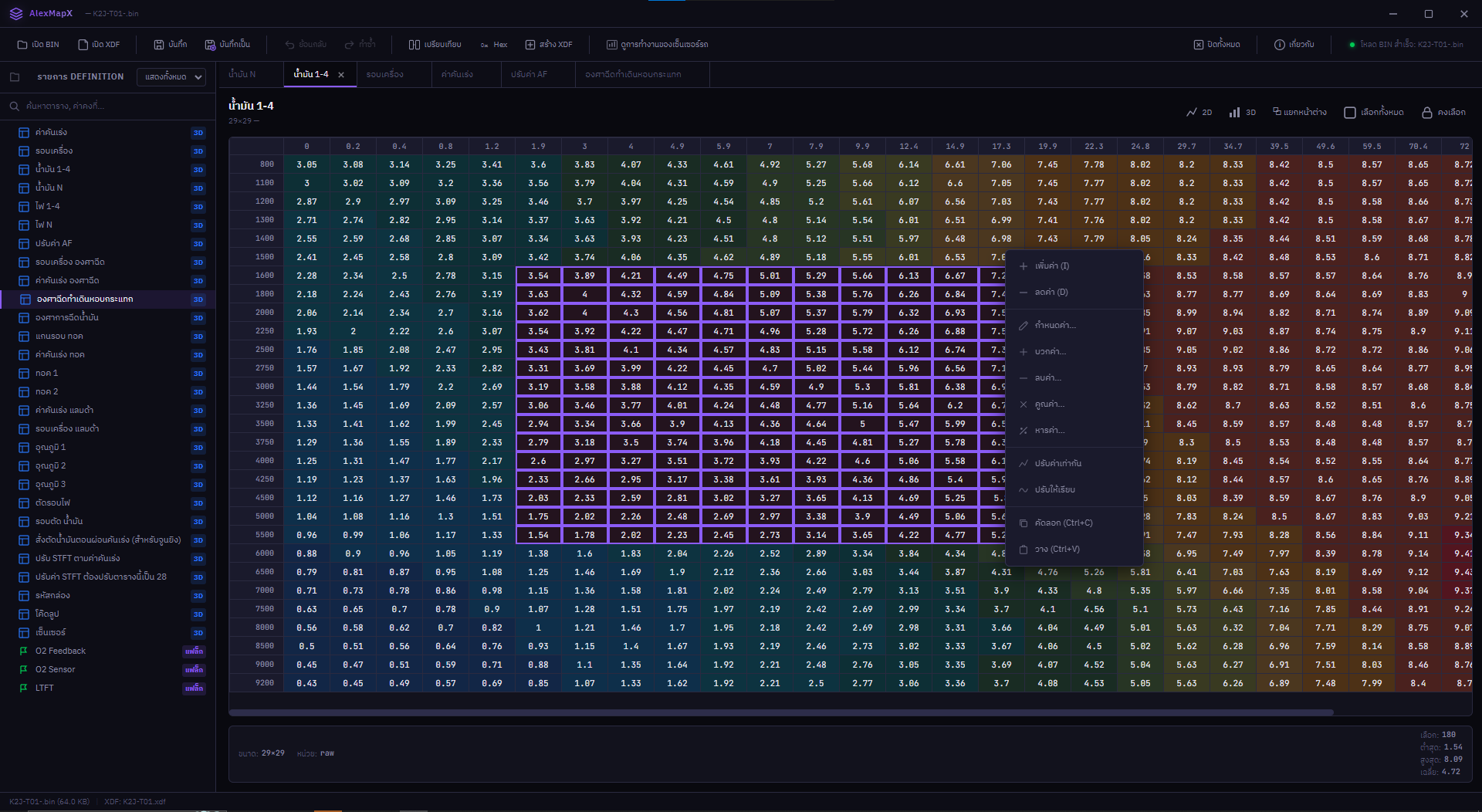Viewport: 1482px width, 812px height.
Task: Select the LTFT item in the sidebar
Action: (x=42, y=688)
